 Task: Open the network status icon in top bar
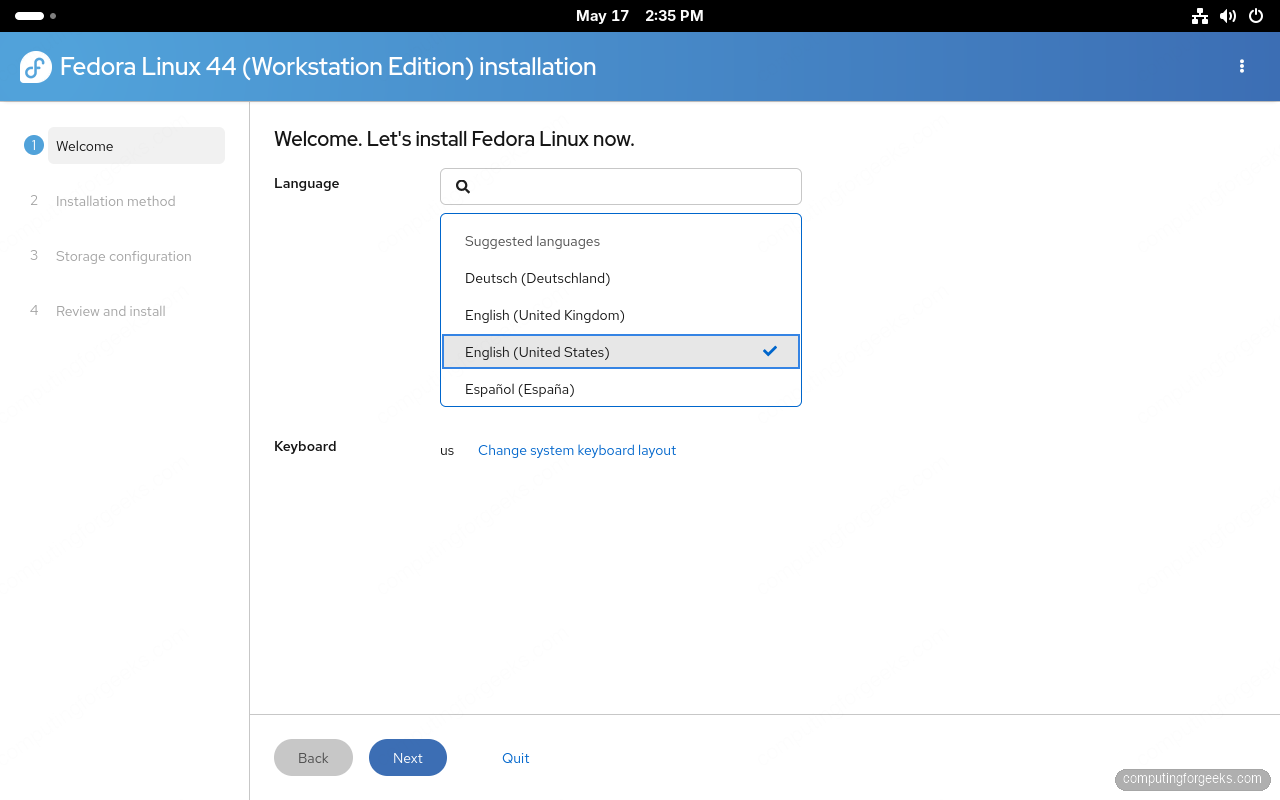click(1200, 16)
